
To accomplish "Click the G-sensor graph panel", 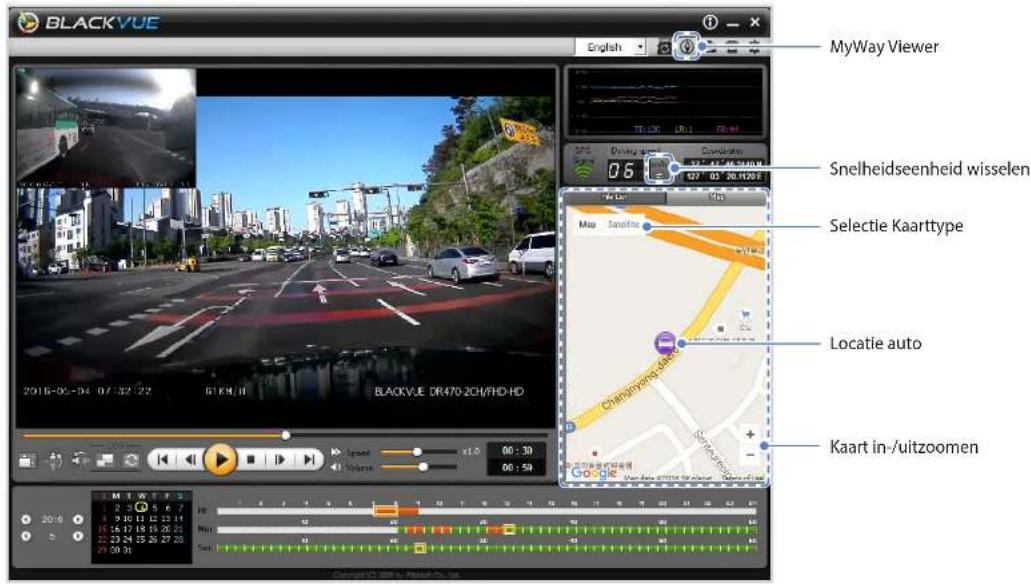I will (665, 101).
